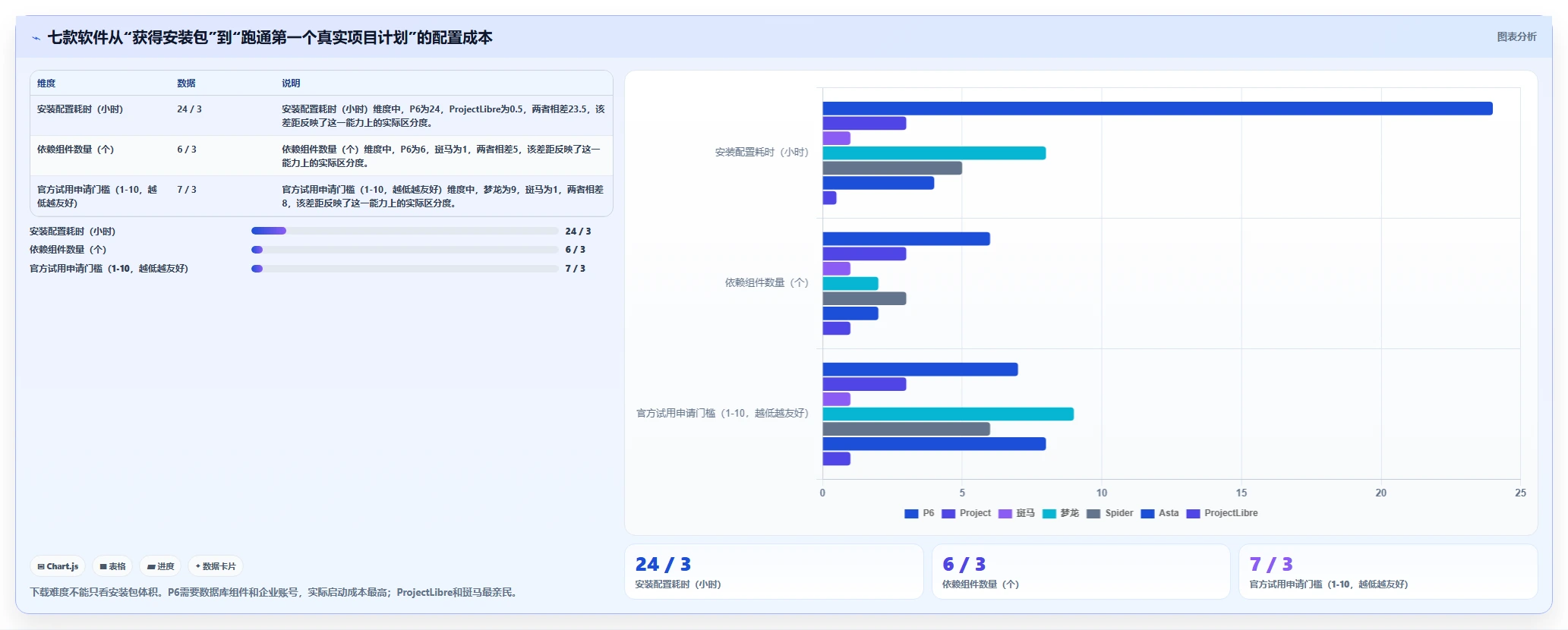The width and height of the screenshot is (1568, 630).
Task: Click the 依赖组件数量 progress bar
Action: [405, 249]
